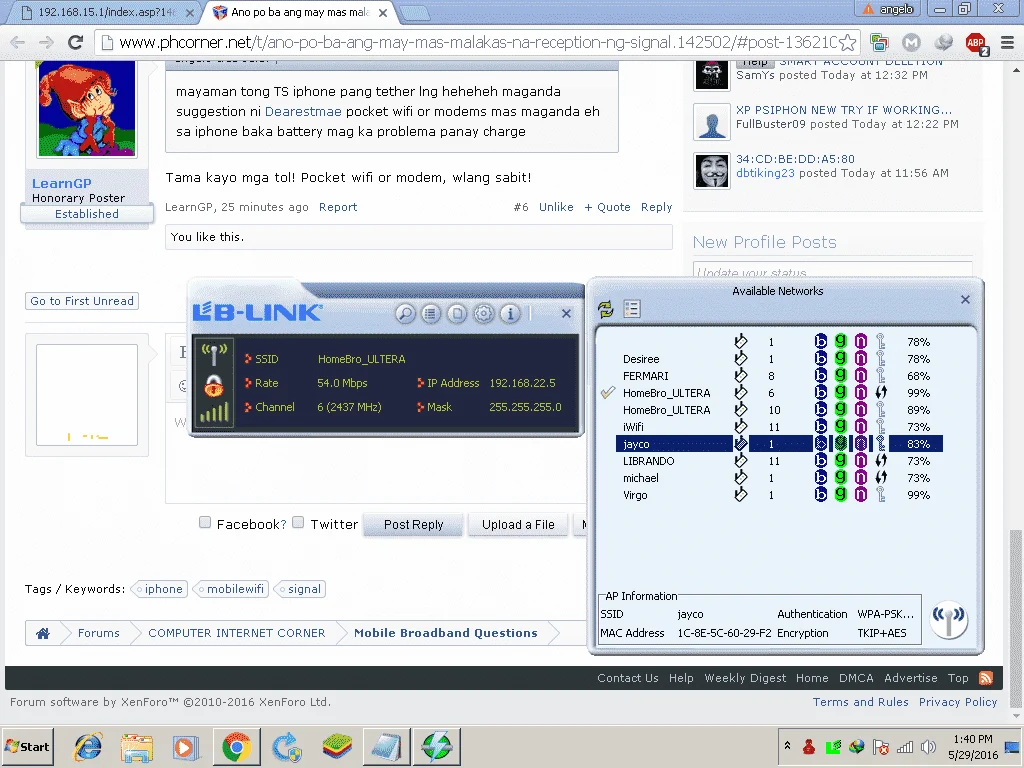Click Reply on post #6
Screen dimensions: 1024x768
click(x=656, y=207)
